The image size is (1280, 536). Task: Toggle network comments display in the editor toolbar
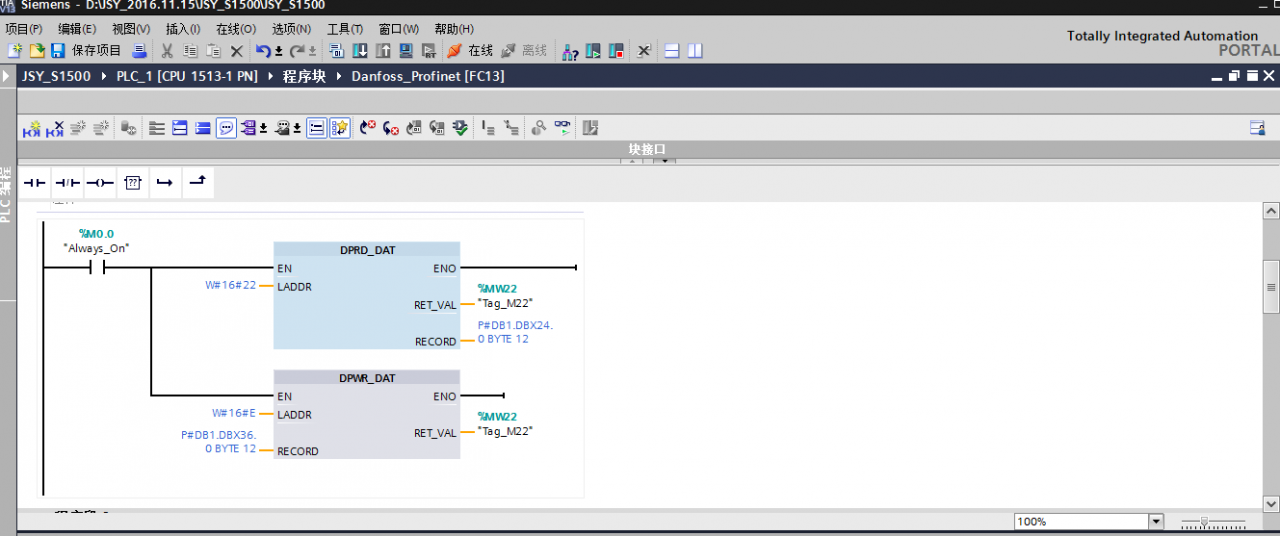(x=226, y=128)
